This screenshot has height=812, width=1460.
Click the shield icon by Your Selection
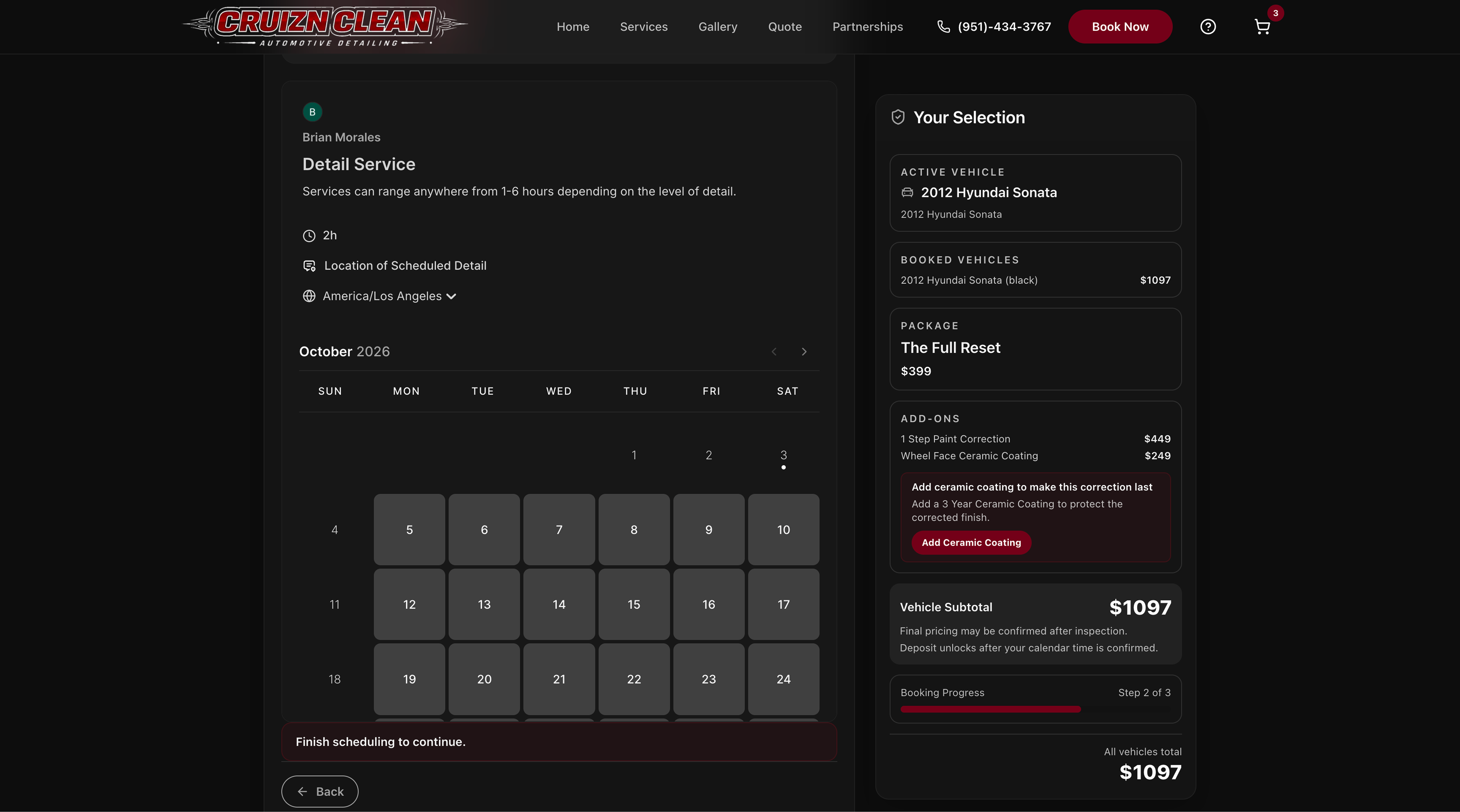[898, 117]
